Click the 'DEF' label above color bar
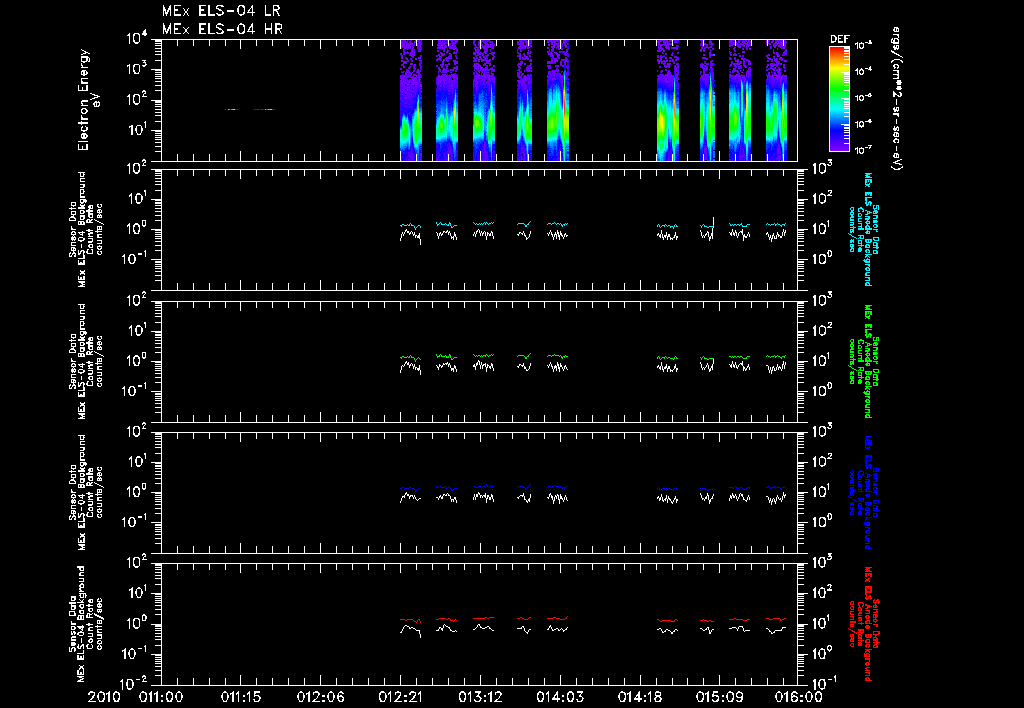 point(839,39)
